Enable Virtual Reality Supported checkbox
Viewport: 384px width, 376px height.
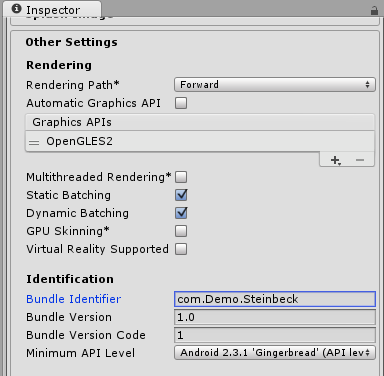[181, 249]
